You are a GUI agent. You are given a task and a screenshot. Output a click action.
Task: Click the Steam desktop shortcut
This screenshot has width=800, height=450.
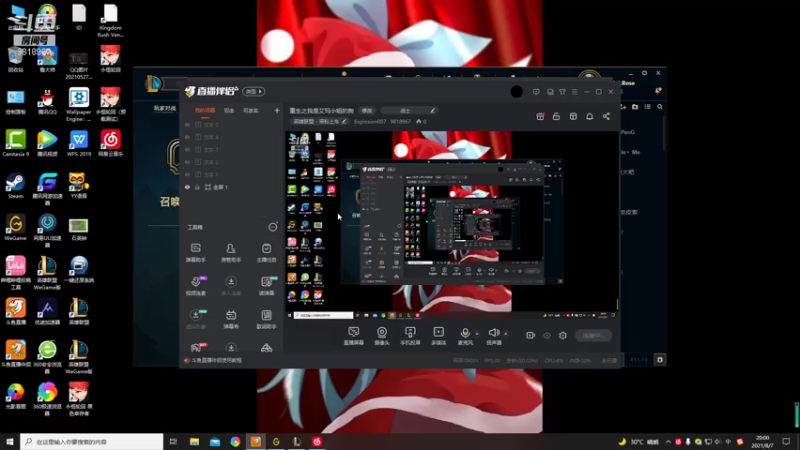(15, 186)
